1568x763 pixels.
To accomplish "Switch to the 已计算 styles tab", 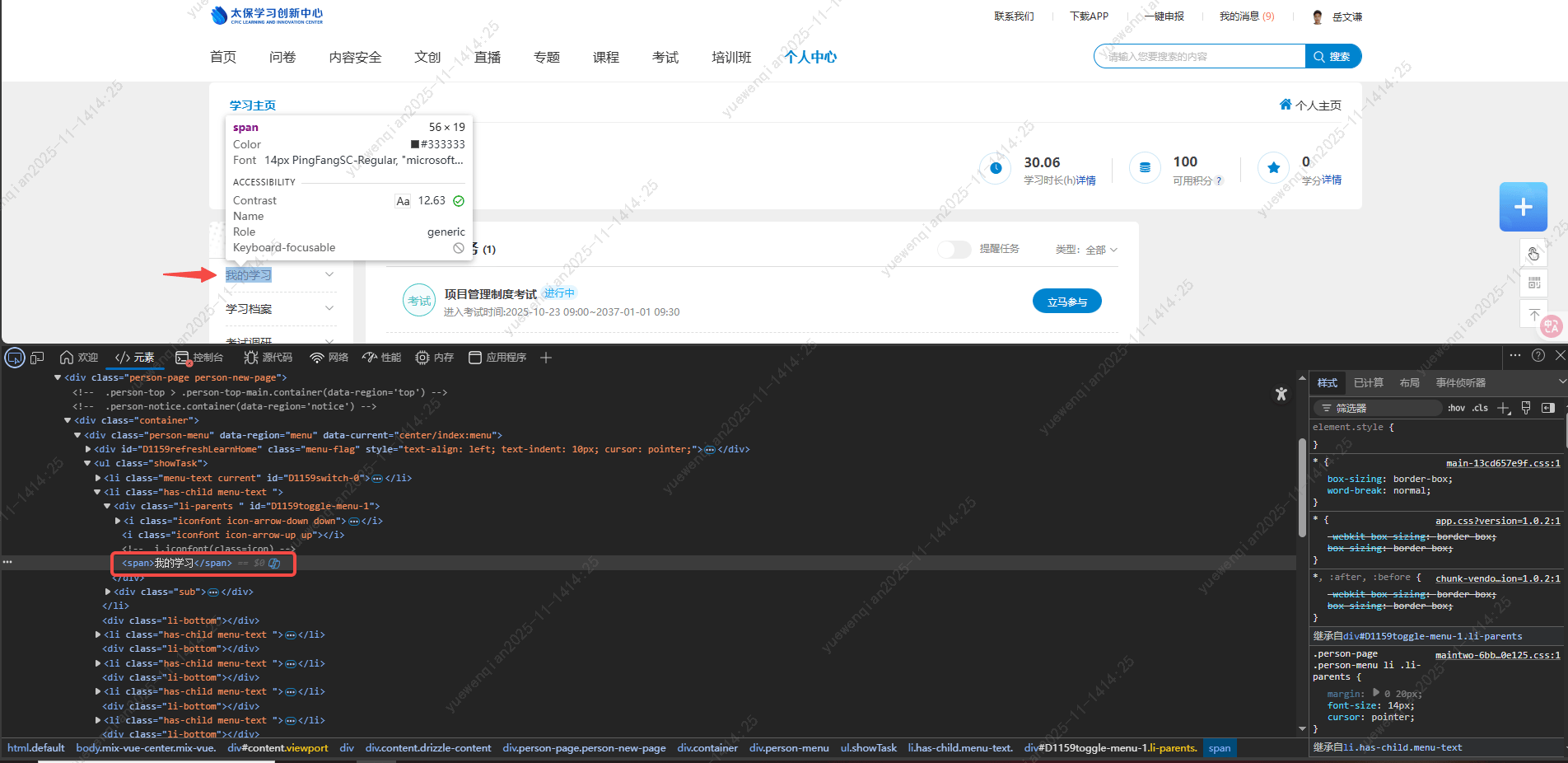I will pyautogui.click(x=1368, y=382).
